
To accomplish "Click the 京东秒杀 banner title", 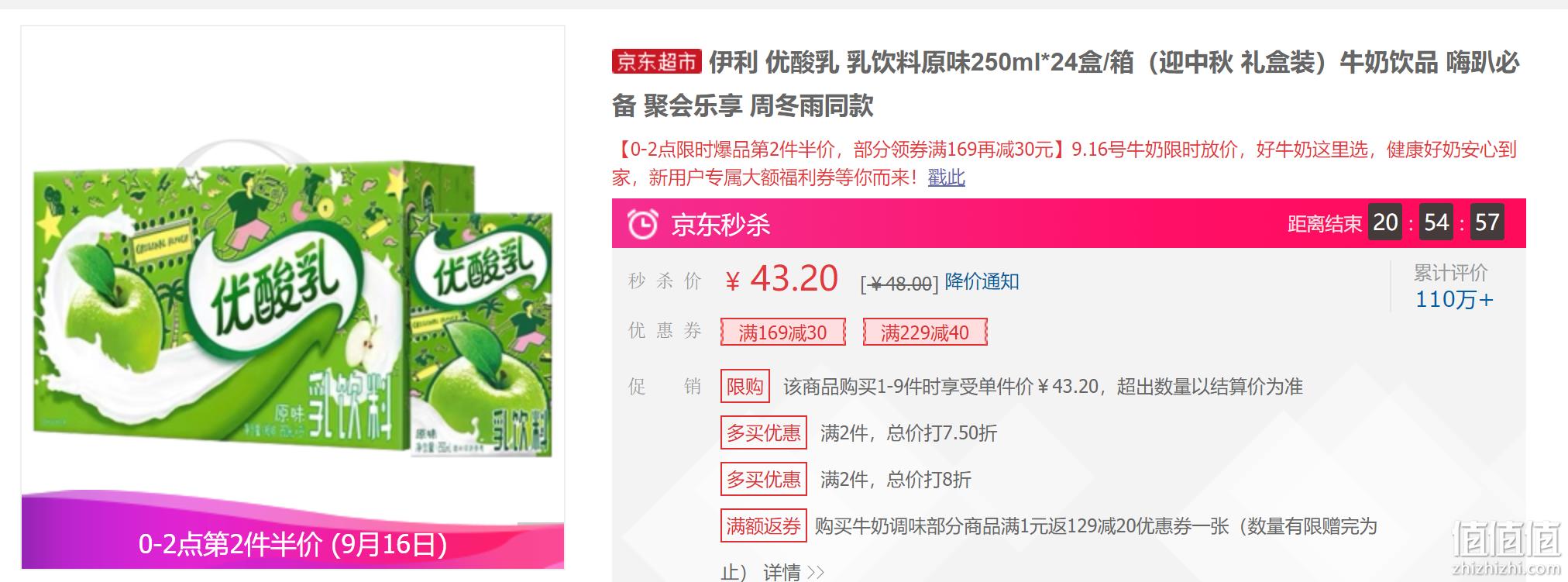I will [x=720, y=224].
